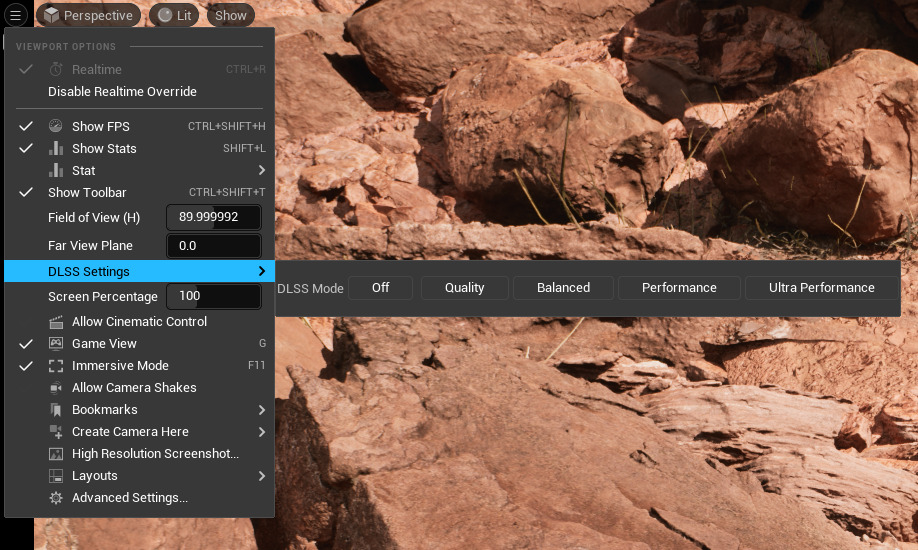Set DLSS Mode to Ultra Performance
This screenshot has width=918, height=550.
(x=821, y=288)
